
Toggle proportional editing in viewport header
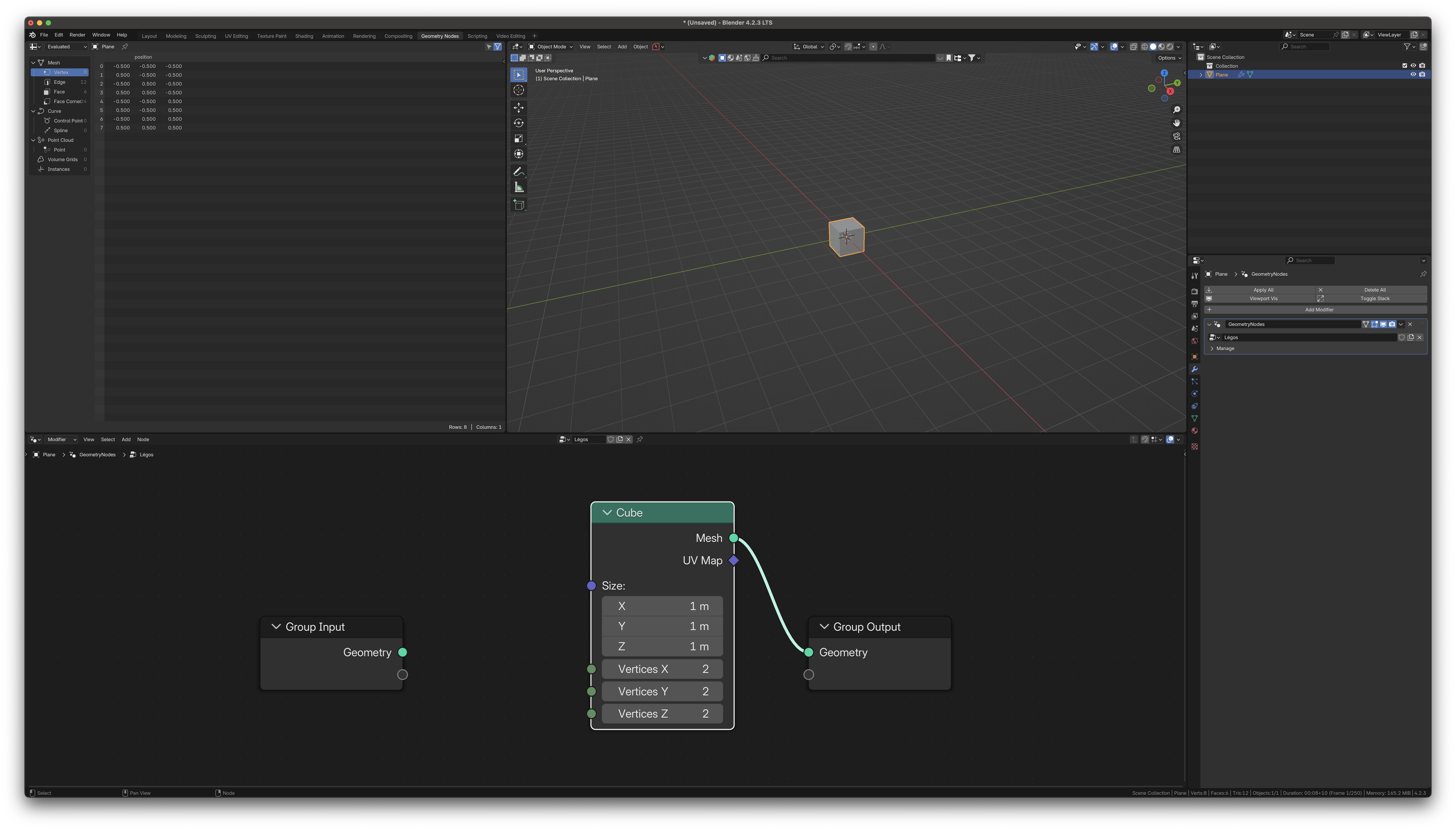tap(873, 47)
